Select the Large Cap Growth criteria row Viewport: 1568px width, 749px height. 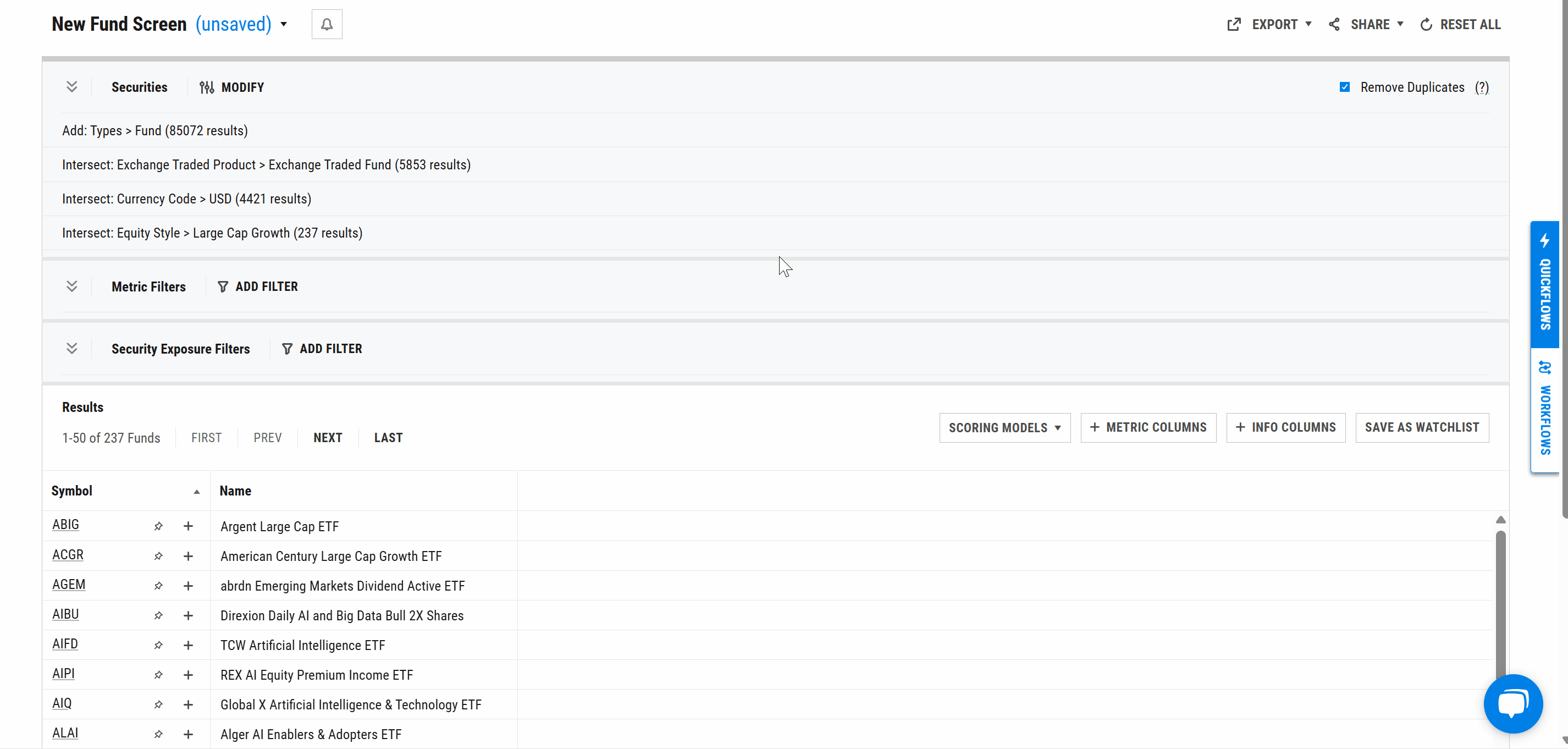point(775,233)
